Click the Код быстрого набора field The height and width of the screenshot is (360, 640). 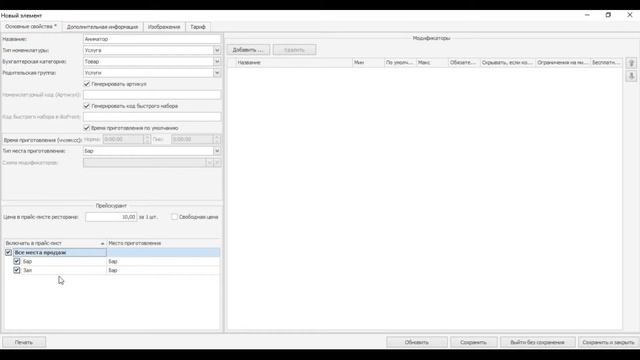point(152,117)
